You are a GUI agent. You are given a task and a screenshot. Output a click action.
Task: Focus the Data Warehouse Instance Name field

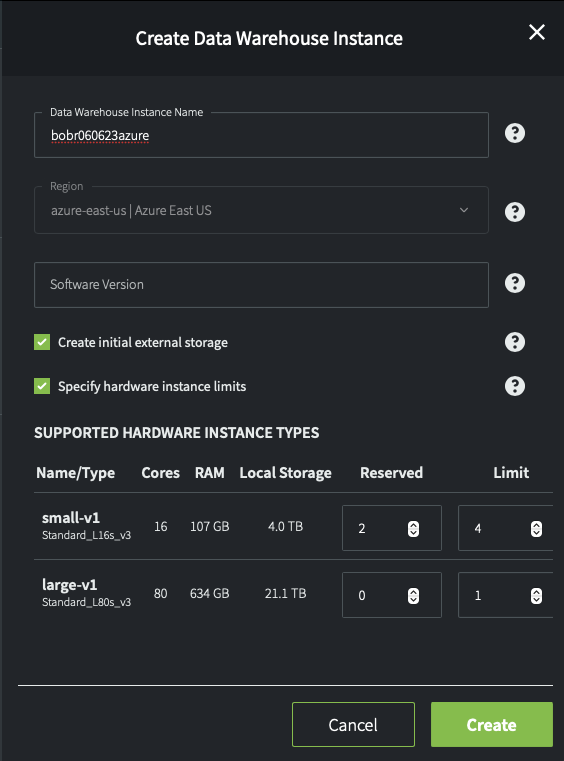[261, 135]
